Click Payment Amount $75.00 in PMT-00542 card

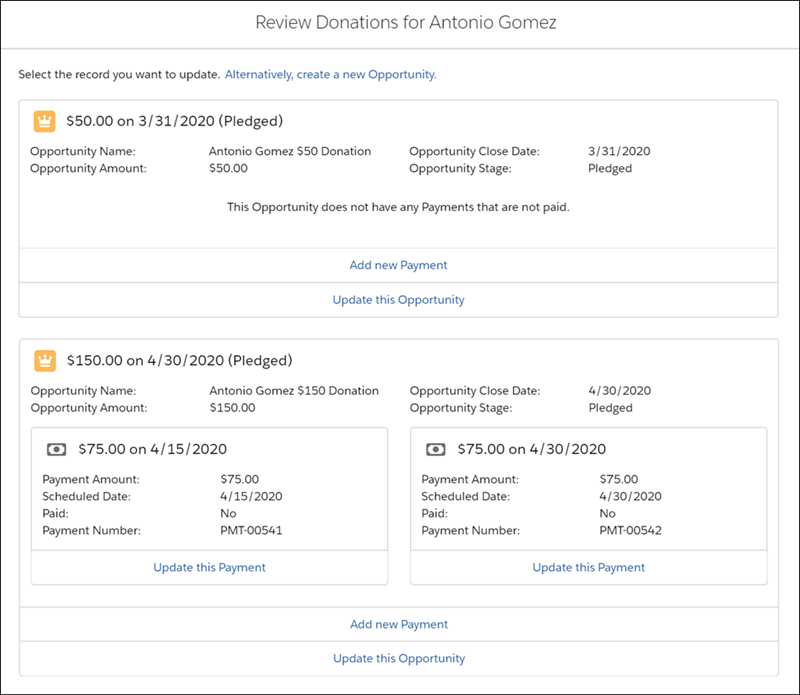coord(619,479)
